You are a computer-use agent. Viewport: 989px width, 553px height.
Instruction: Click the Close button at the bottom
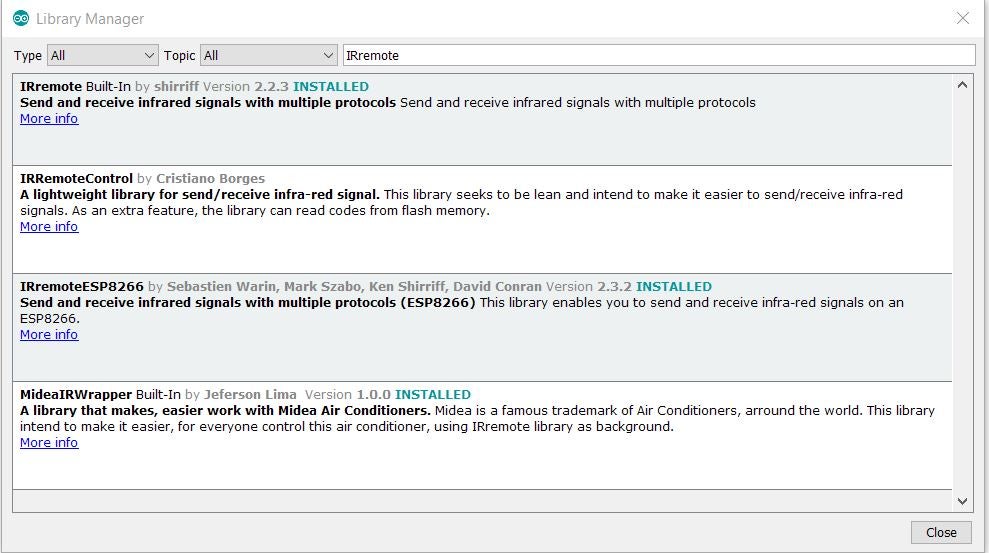tap(940, 532)
